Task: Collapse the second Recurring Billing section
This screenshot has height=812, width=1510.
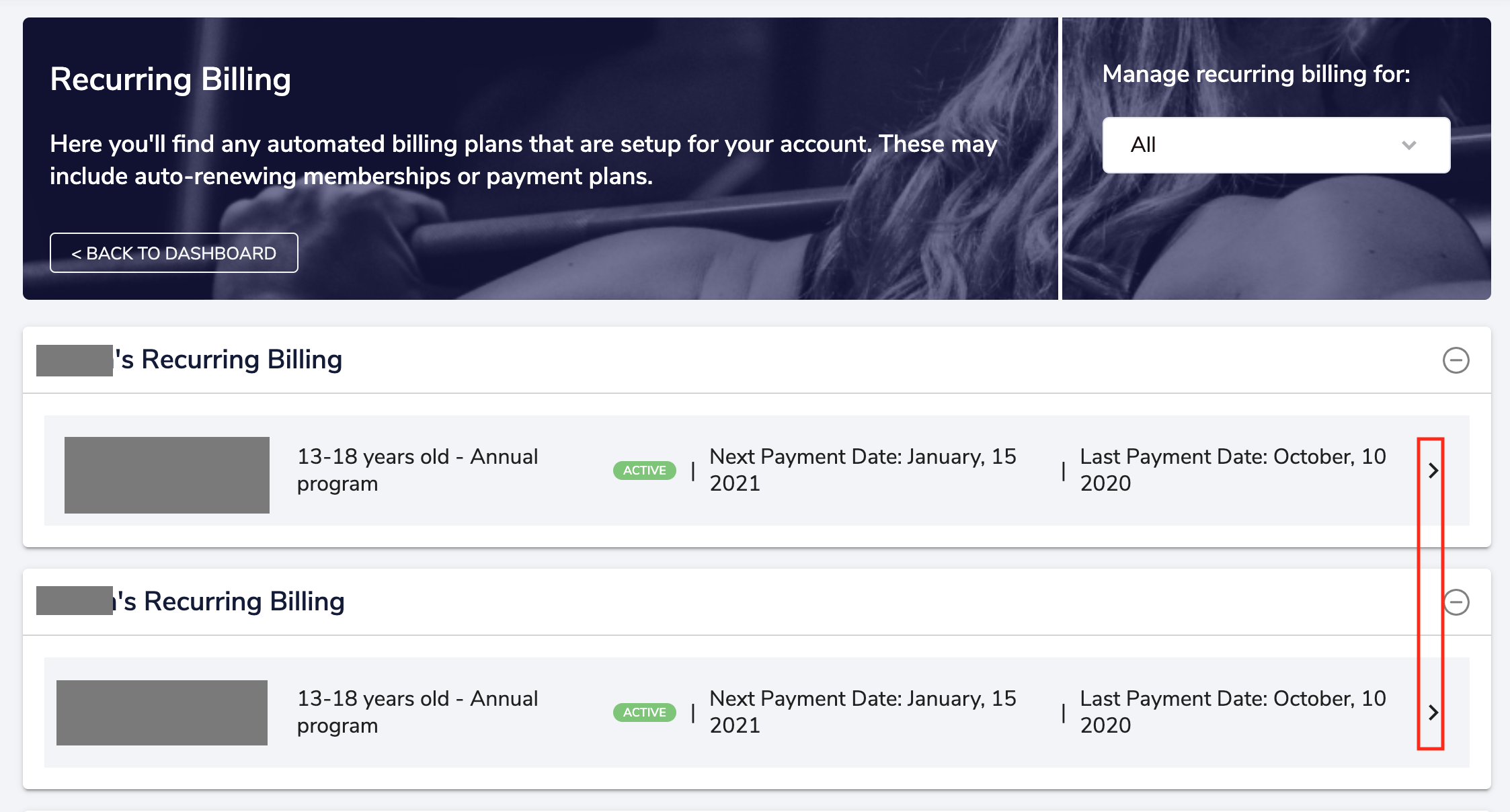Action: pos(1457,602)
